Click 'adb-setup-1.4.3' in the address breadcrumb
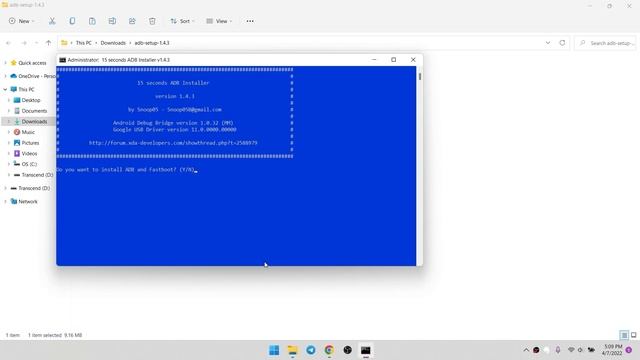The height and width of the screenshot is (360, 640). (x=152, y=43)
